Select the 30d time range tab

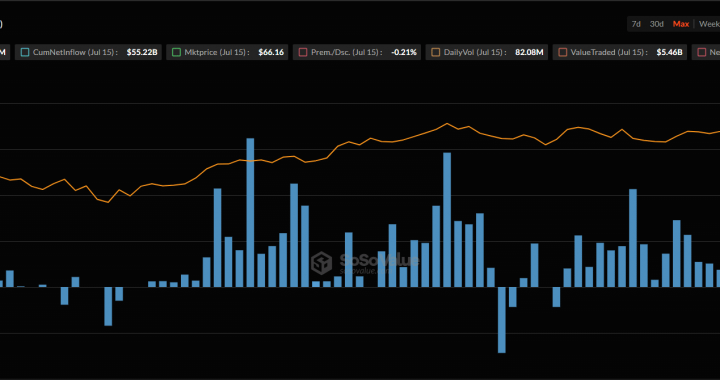(657, 24)
